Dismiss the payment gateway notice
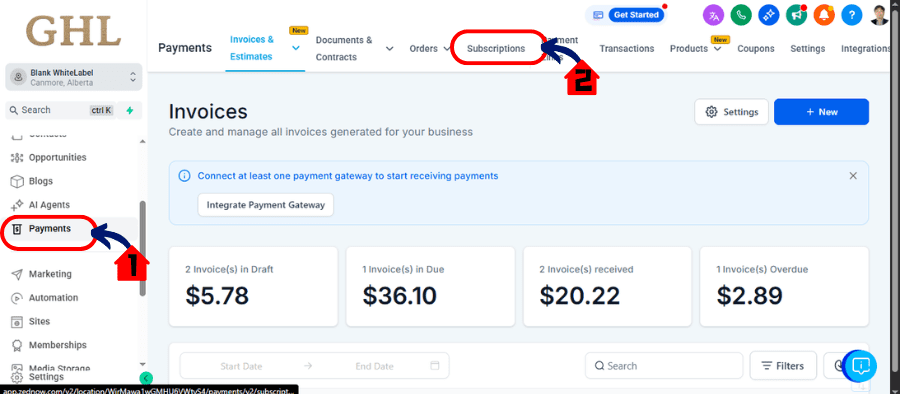Image resolution: width=900 pixels, height=400 pixels. 853,176
